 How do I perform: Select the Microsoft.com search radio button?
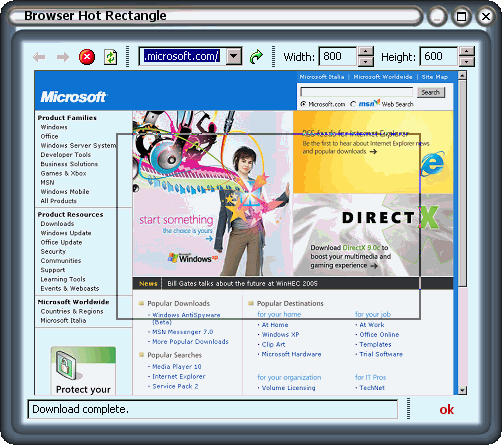point(303,104)
